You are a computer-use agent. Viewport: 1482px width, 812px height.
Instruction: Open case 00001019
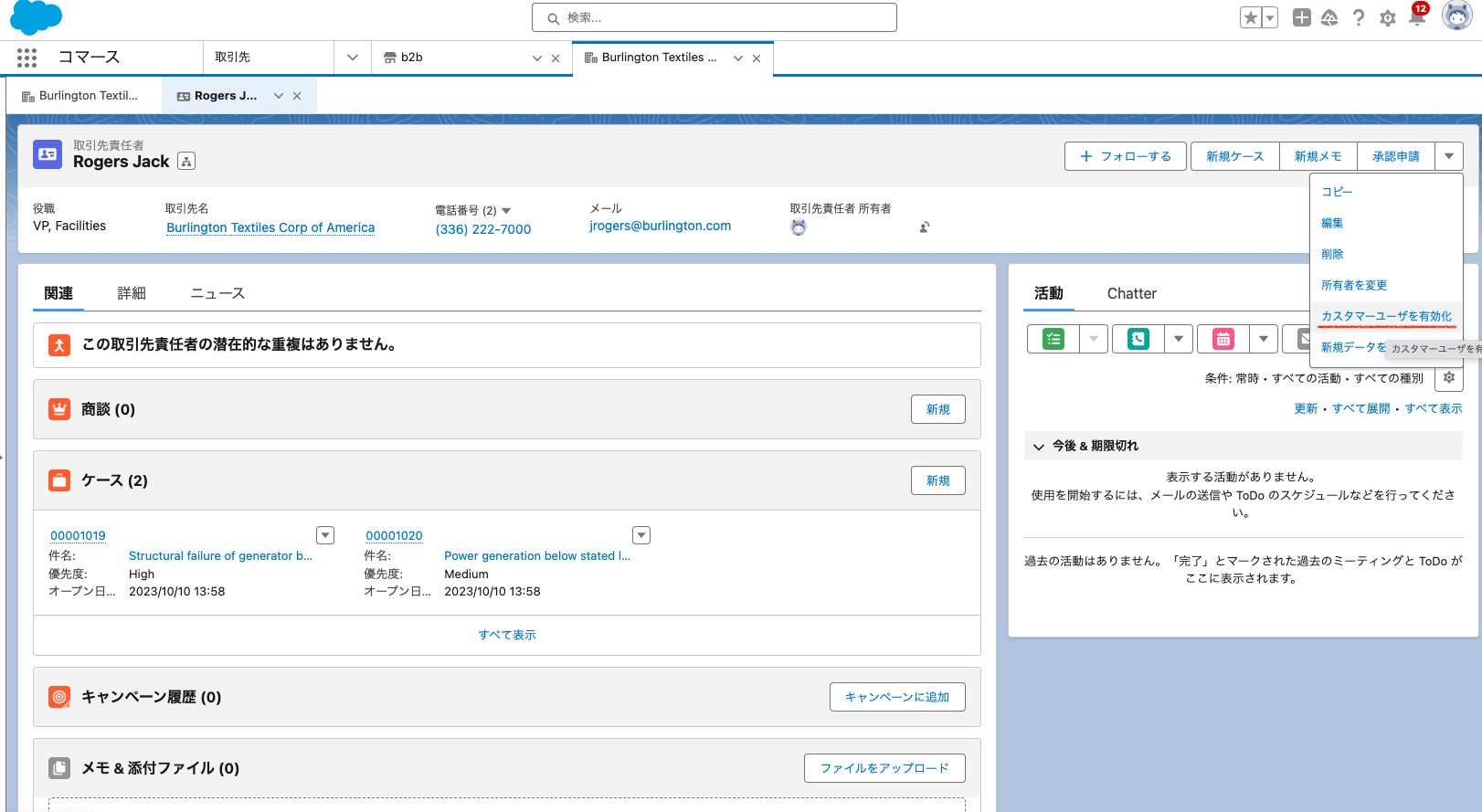click(78, 536)
